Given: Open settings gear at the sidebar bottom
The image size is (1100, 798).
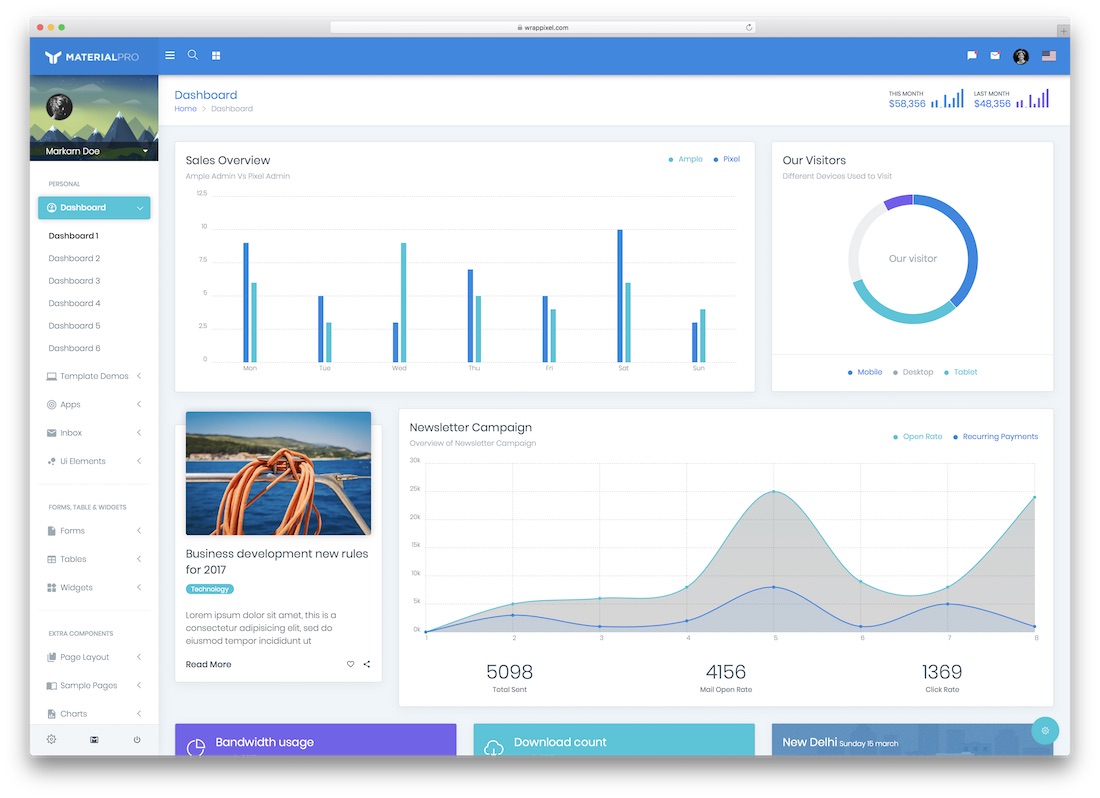Looking at the screenshot, I should pos(51,739).
